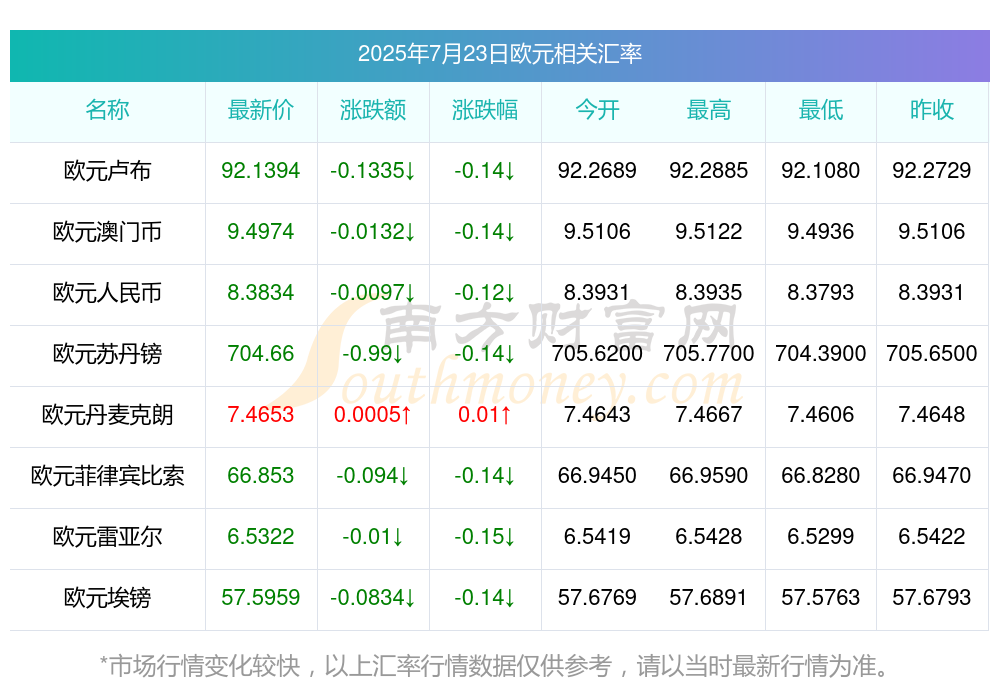Viewport: 1000px width, 698px height.
Task: Click opening value 66.9450
Action: (x=597, y=476)
